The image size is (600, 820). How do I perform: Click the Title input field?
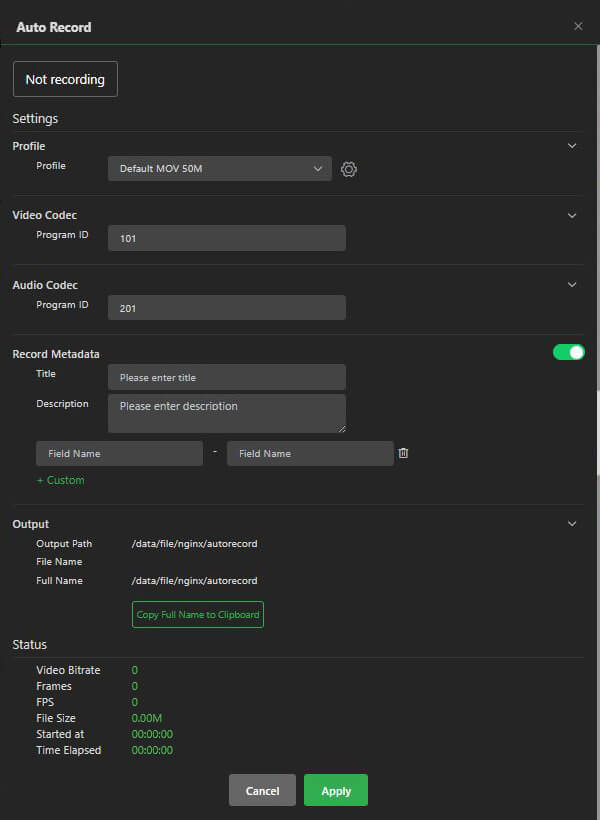click(226, 377)
